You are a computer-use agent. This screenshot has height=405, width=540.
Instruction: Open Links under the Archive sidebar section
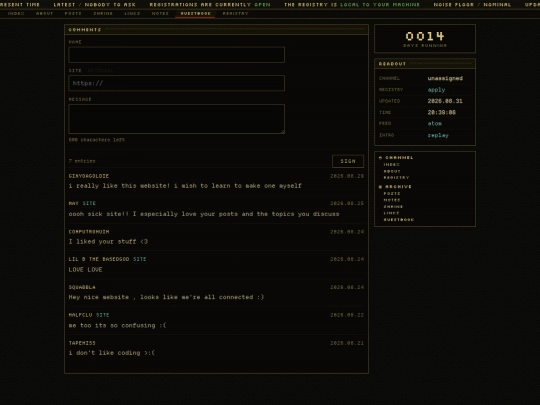coord(391,213)
